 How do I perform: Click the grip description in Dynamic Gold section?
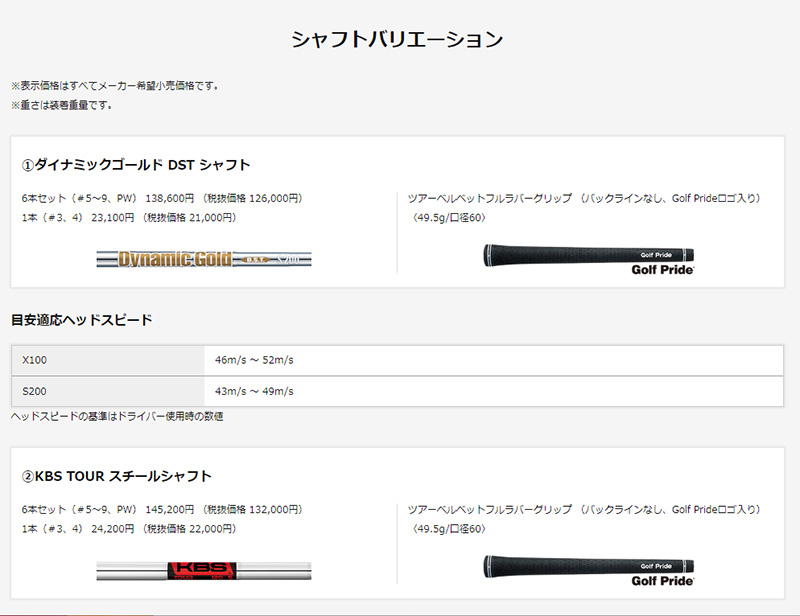584,198
